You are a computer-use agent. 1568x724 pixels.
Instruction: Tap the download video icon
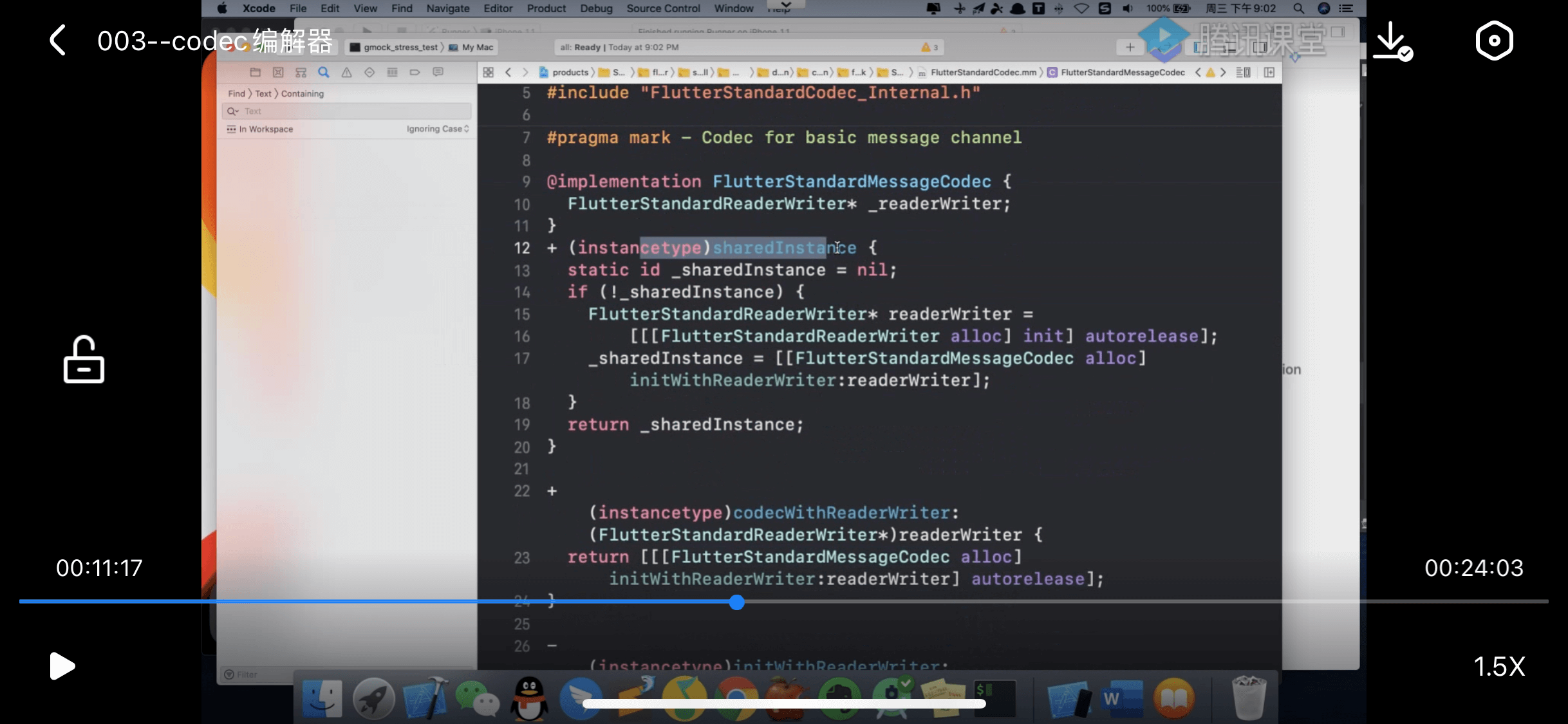(x=1392, y=41)
